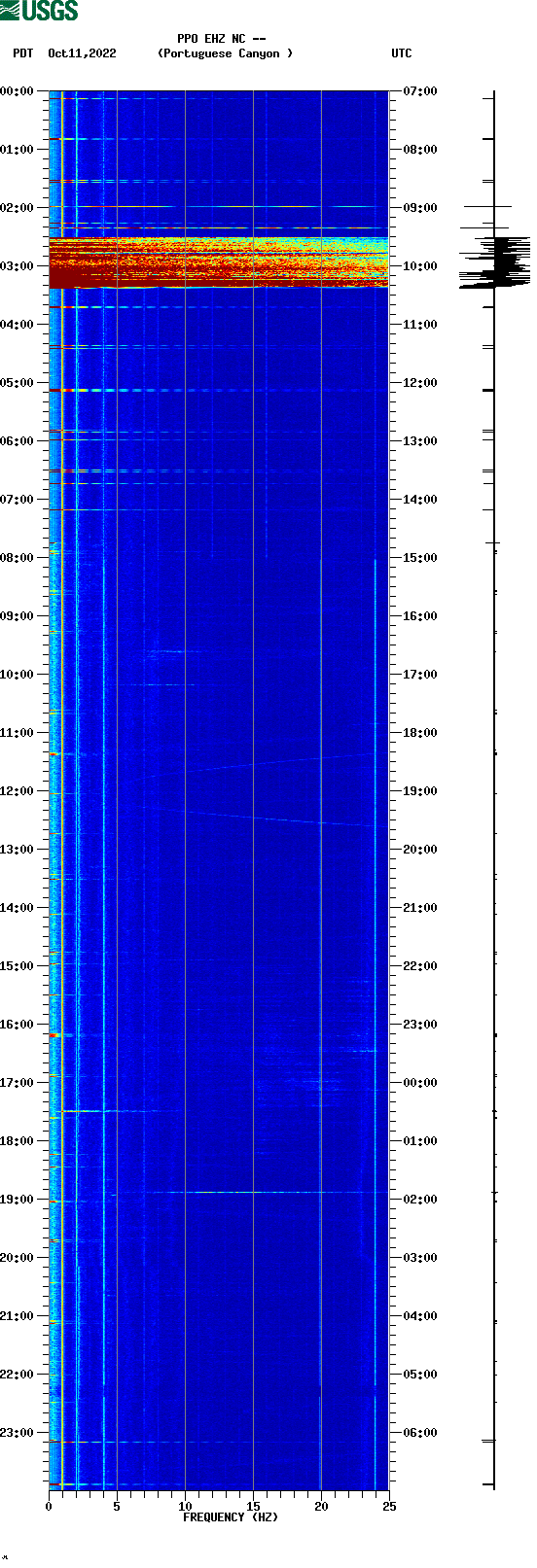Viewport: 537px width, 1568px height.
Task: Click the 12:00 PDT time label
Action: click(x=18, y=791)
